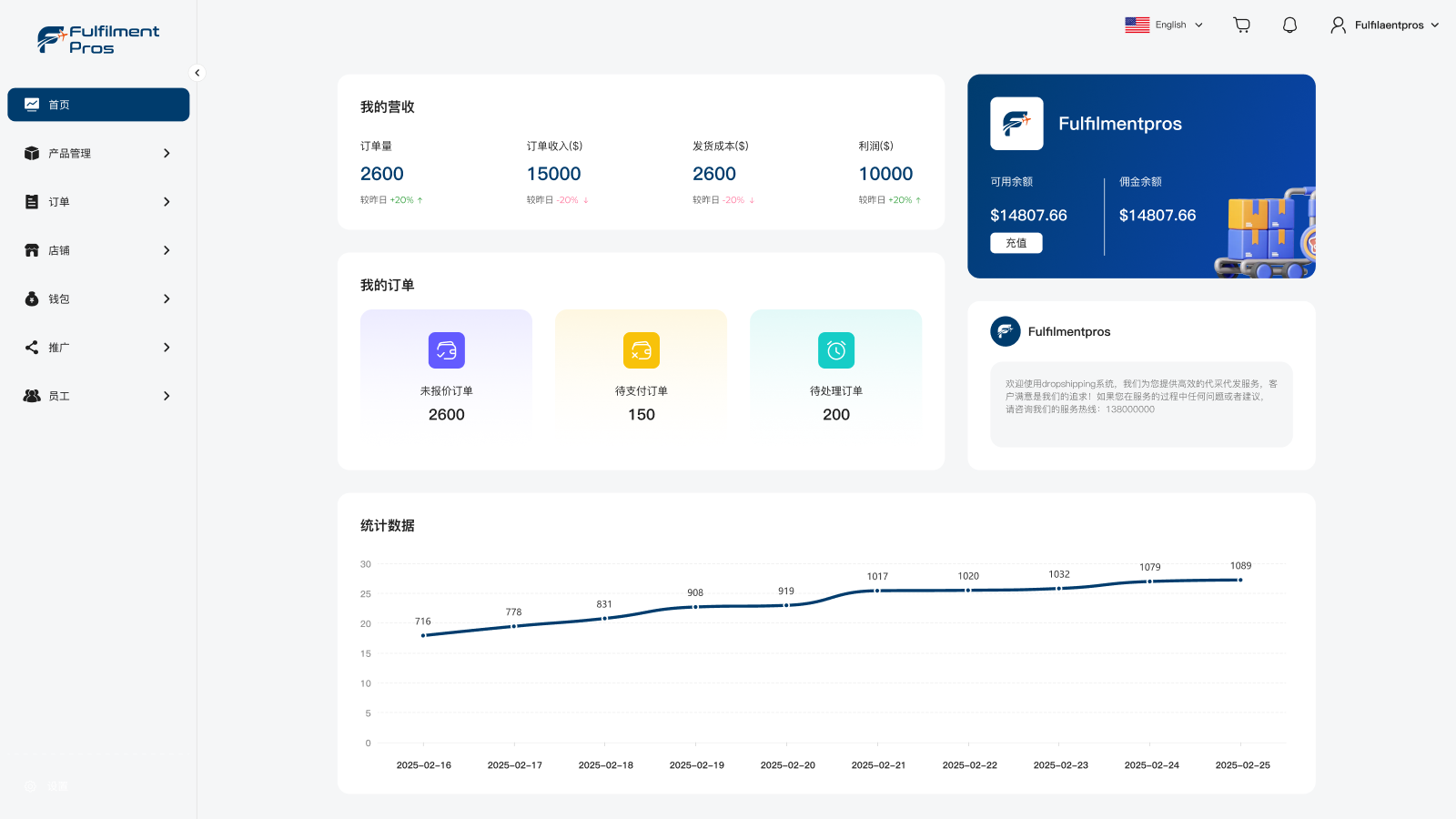Click the US flag icon
This screenshot has height=819, width=1456.
[1137, 25]
